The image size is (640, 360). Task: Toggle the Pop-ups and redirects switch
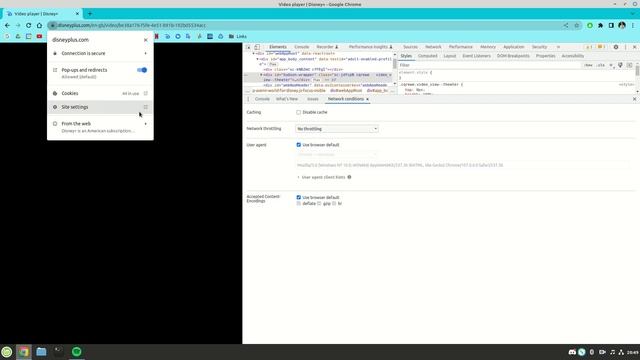(142, 70)
